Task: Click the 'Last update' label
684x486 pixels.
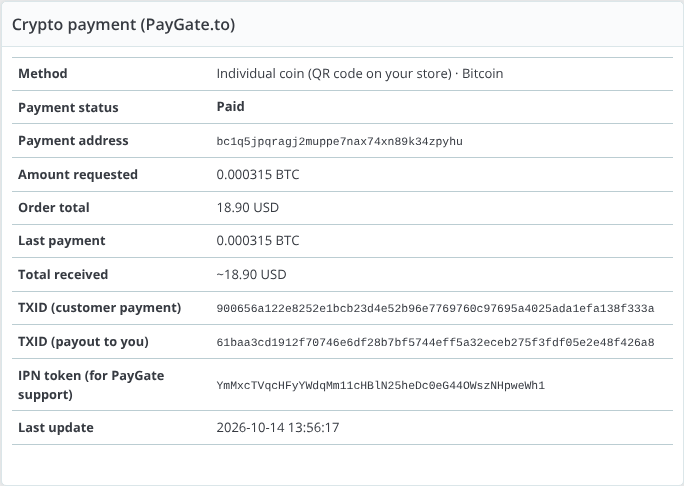Action: pos(56,428)
